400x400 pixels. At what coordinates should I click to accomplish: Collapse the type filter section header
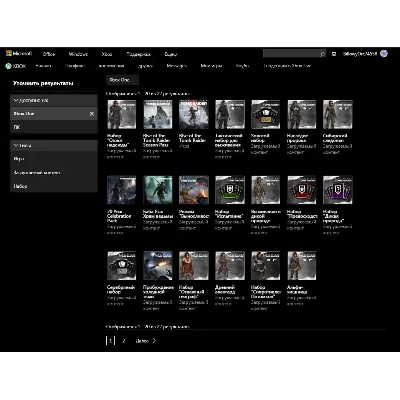tap(54, 145)
